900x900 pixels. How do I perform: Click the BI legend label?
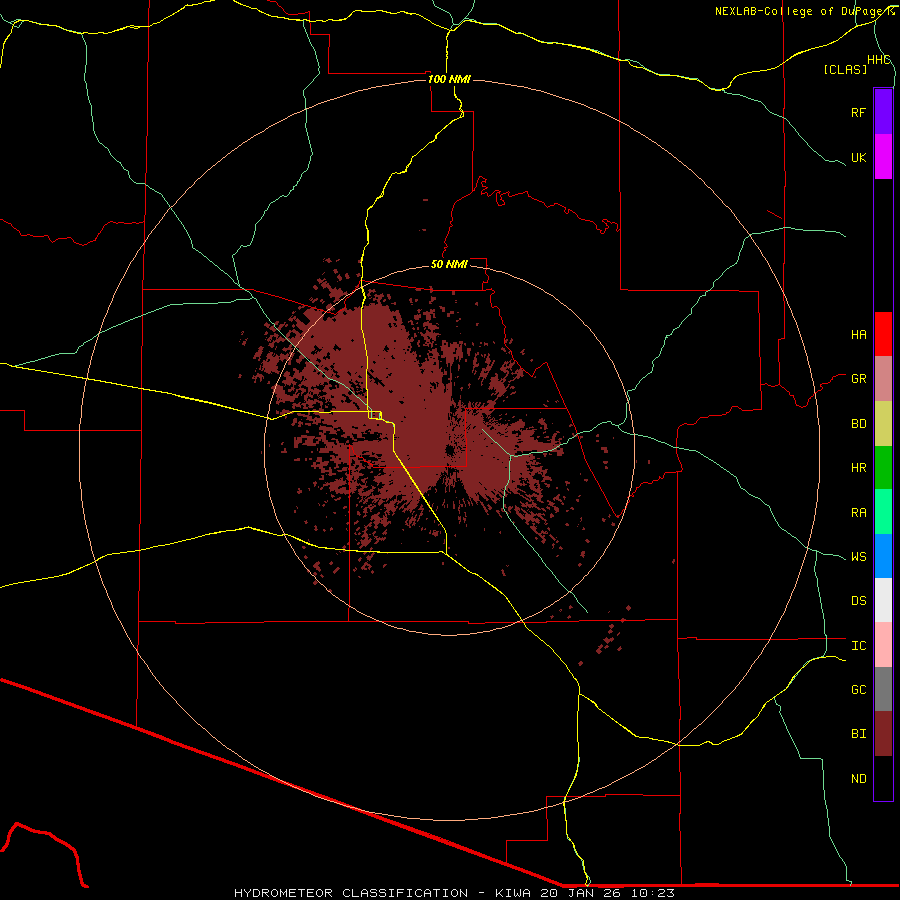pyautogui.click(x=858, y=734)
